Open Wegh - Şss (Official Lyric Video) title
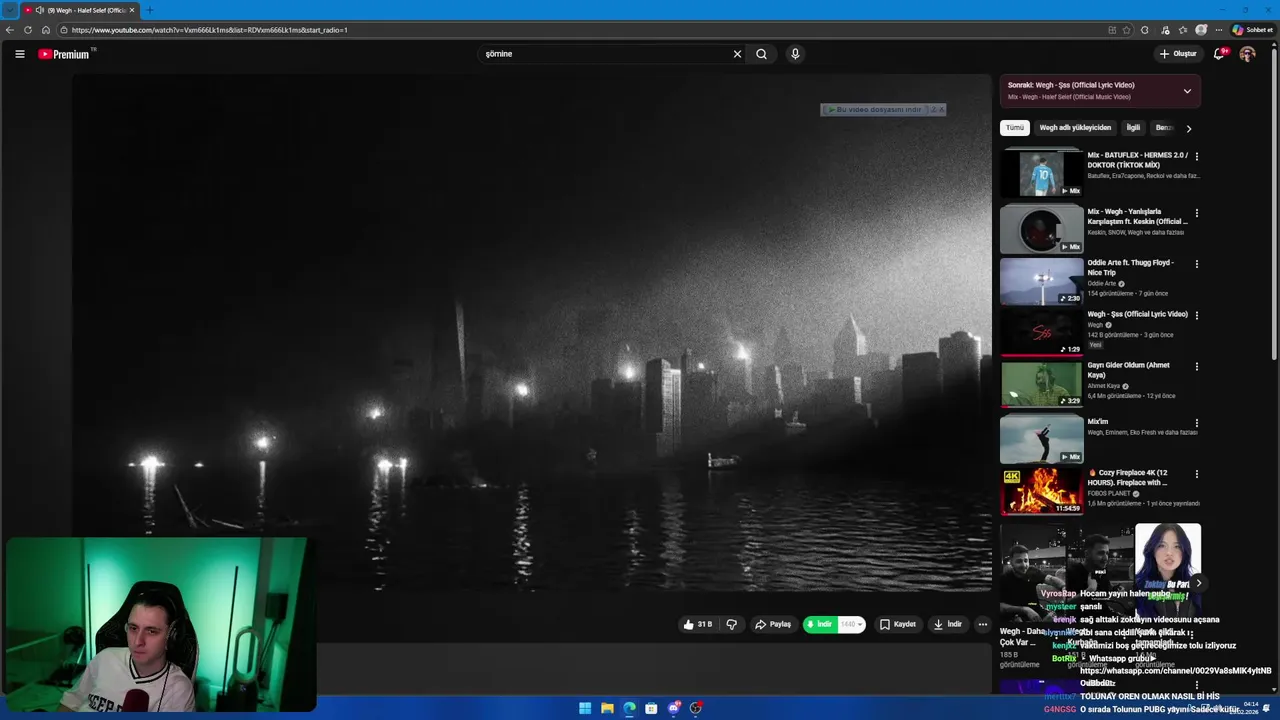1280x720 pixels. (1137, 314)
